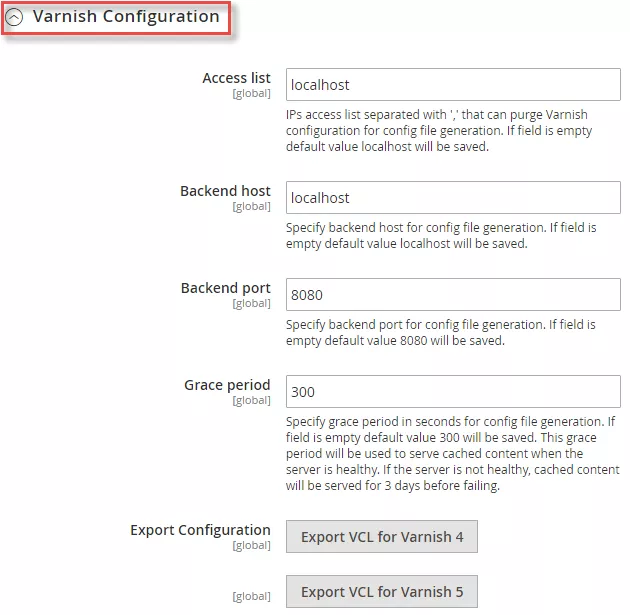Click the Backend host field label
Screen dimensions: 630x615
coord(225,191)
